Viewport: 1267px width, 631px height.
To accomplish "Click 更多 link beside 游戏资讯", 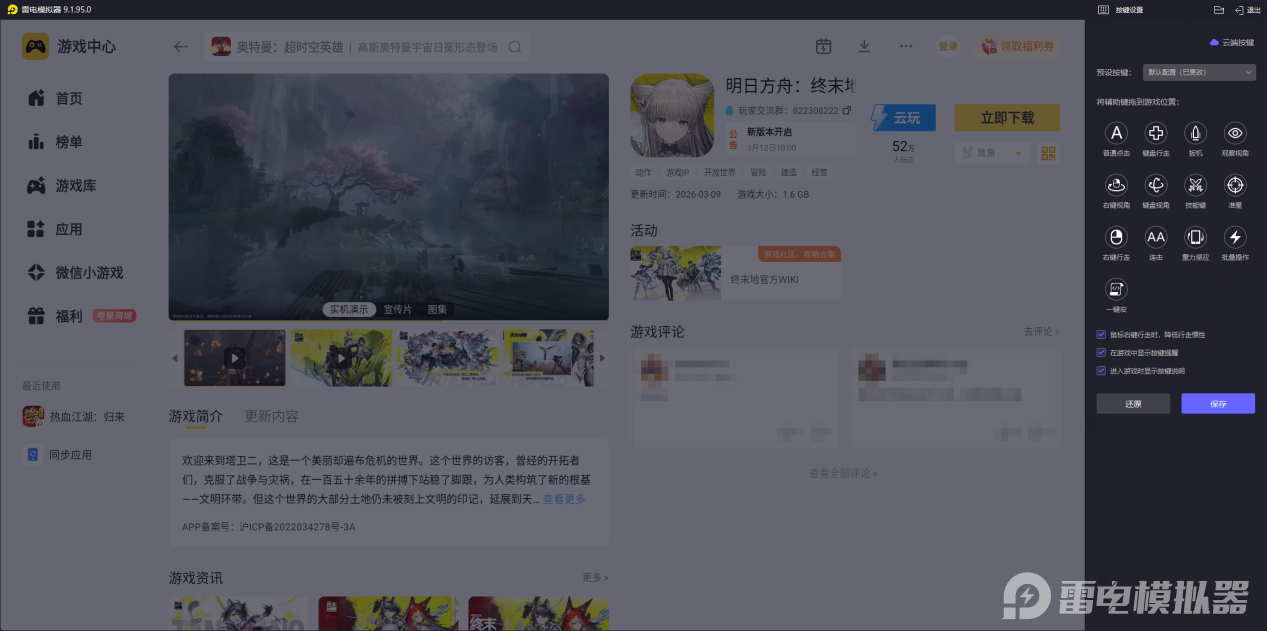I will [x=595, y=577].
